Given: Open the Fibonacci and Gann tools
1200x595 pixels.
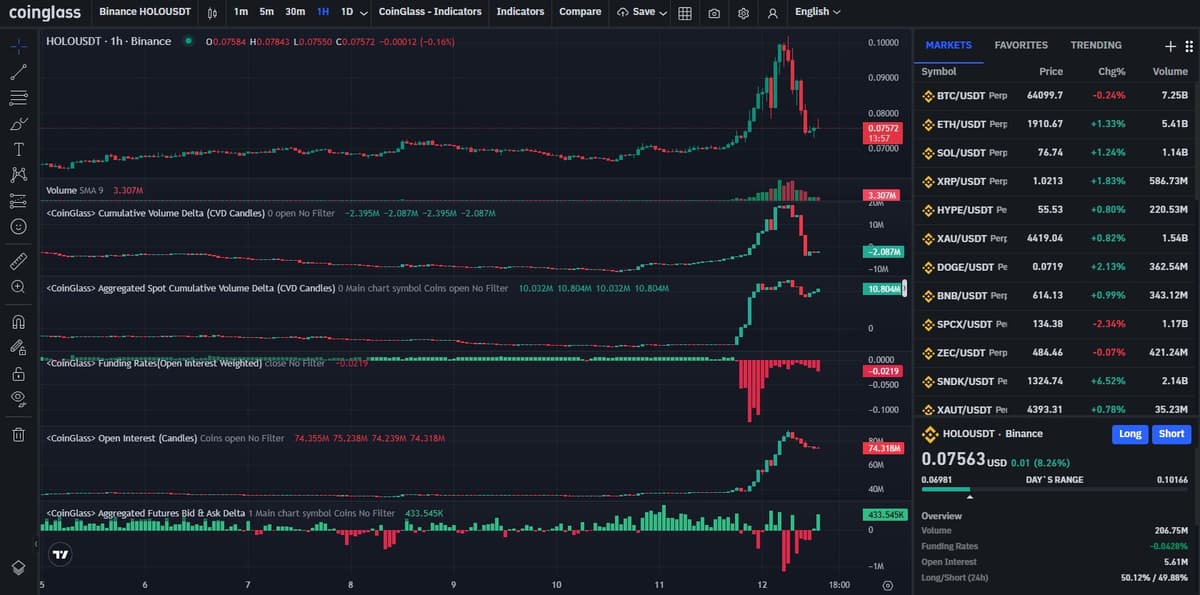Looking at the screenshot, I should (18, 98).
